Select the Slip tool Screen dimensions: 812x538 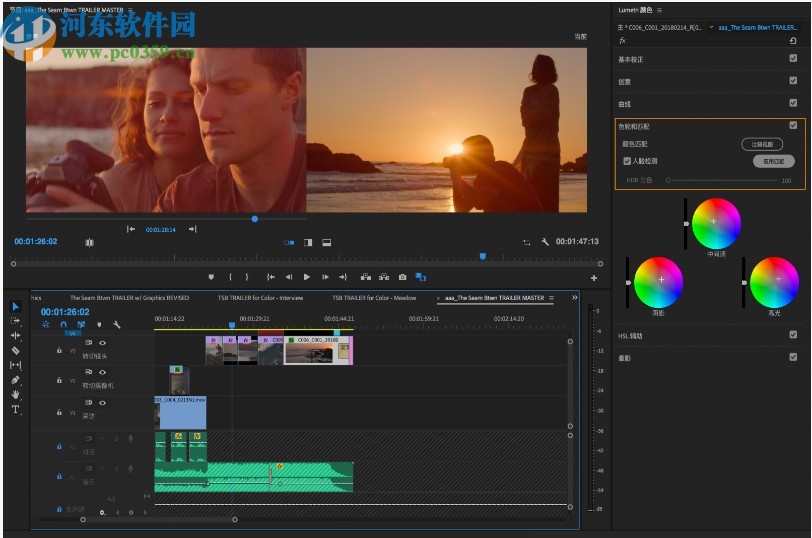pos(16,365)
